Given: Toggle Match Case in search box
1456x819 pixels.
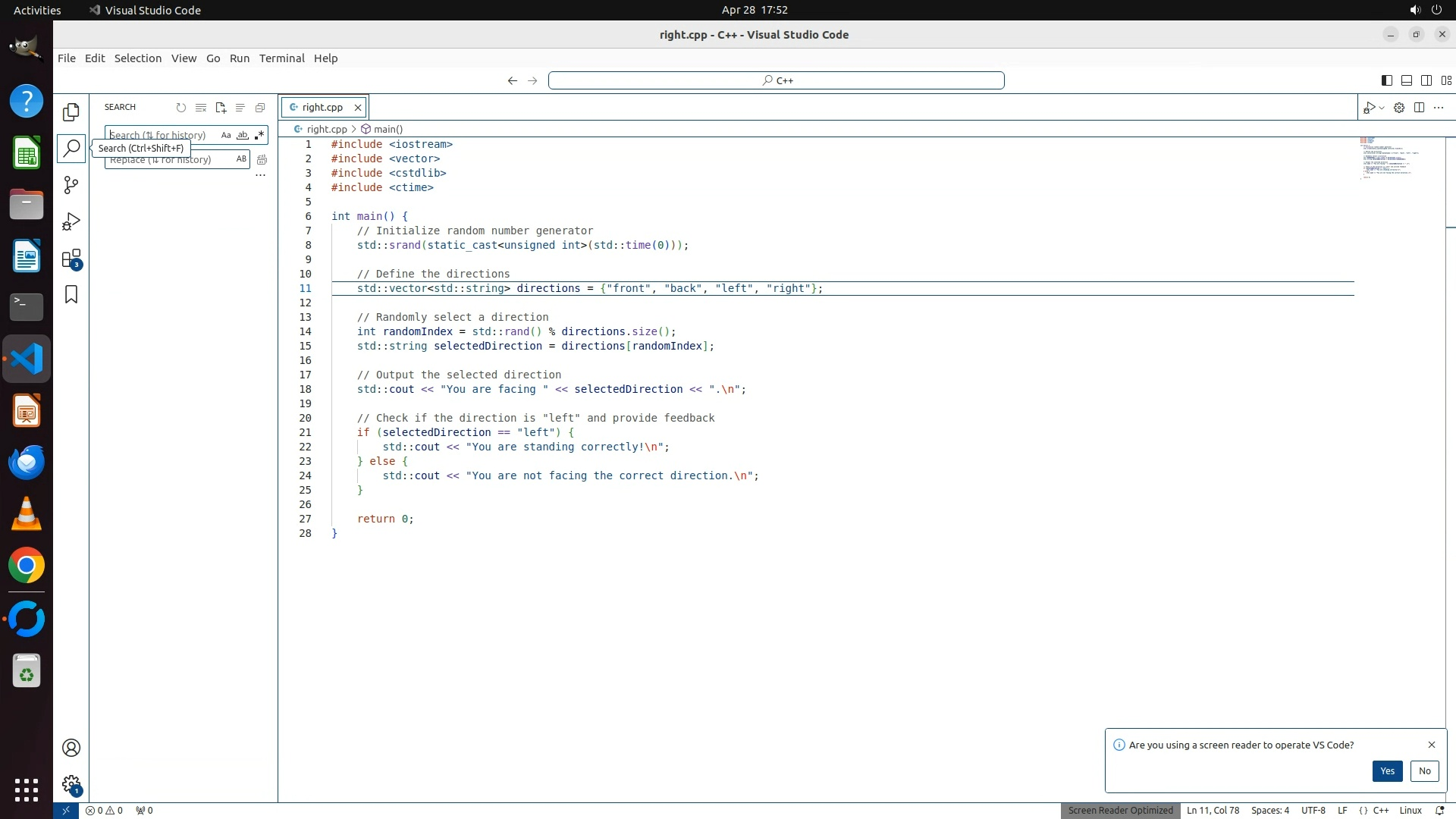Looking at the screenshot, I should (226, 135).
